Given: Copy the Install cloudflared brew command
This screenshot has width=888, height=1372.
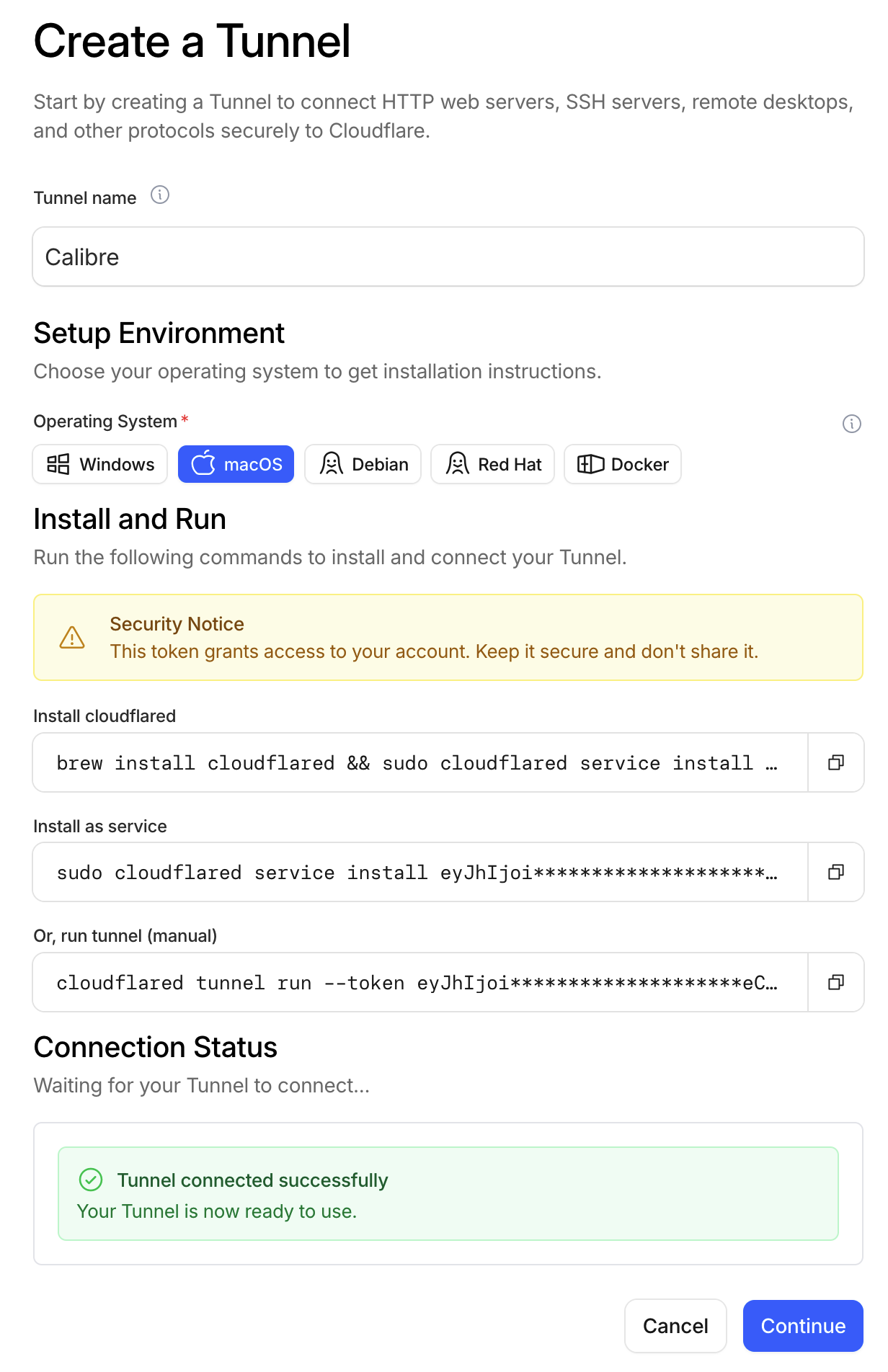Looking at the screenshot, I should point(836,762).
